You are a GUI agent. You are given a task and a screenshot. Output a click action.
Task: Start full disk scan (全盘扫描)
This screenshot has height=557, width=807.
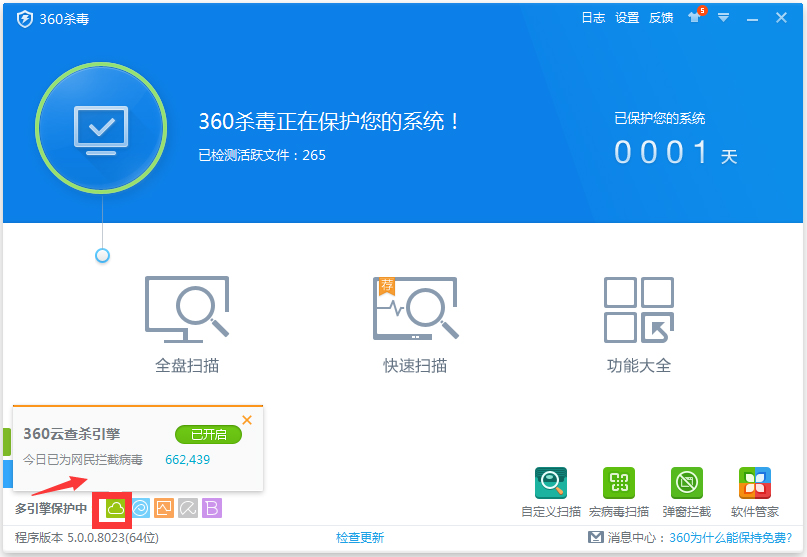pyautogui.click(x=187, y=323)
